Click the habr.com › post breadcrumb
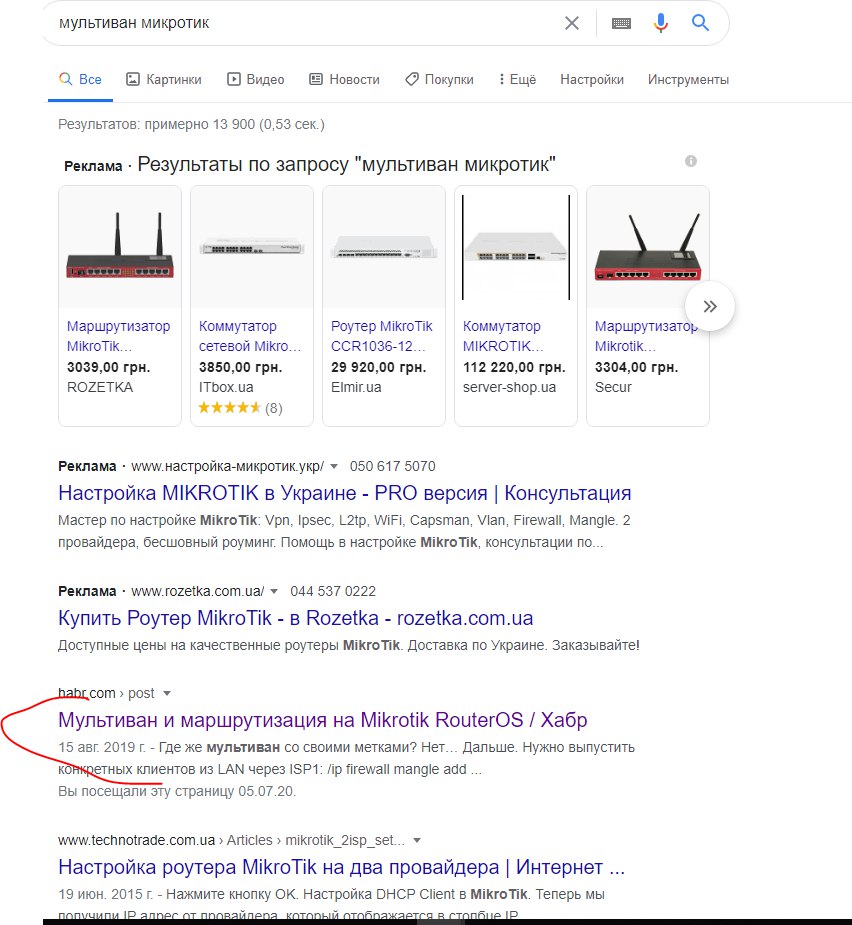The image size is (852, 925). coord(106,693)
